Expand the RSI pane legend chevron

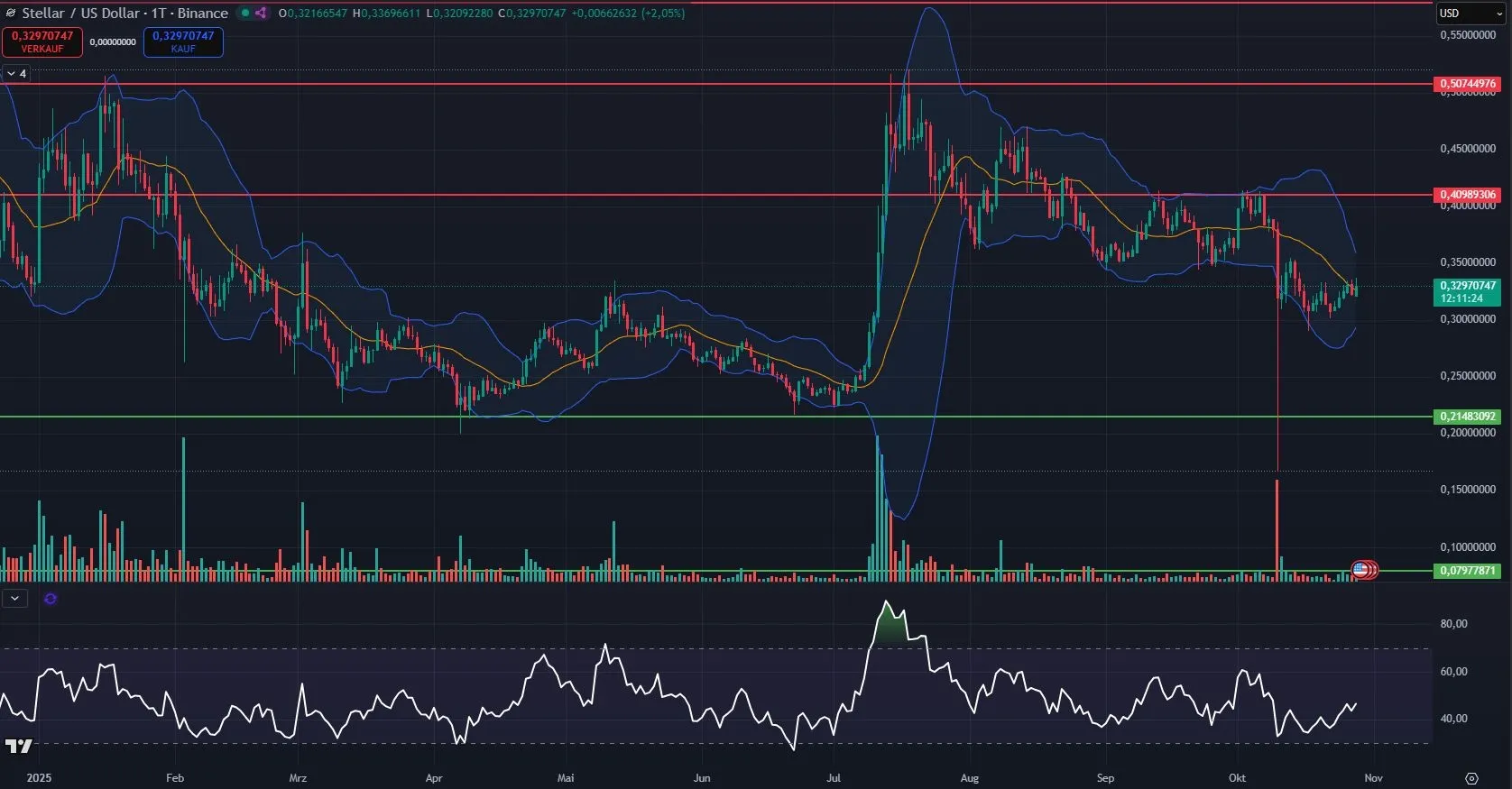point(14,599)
